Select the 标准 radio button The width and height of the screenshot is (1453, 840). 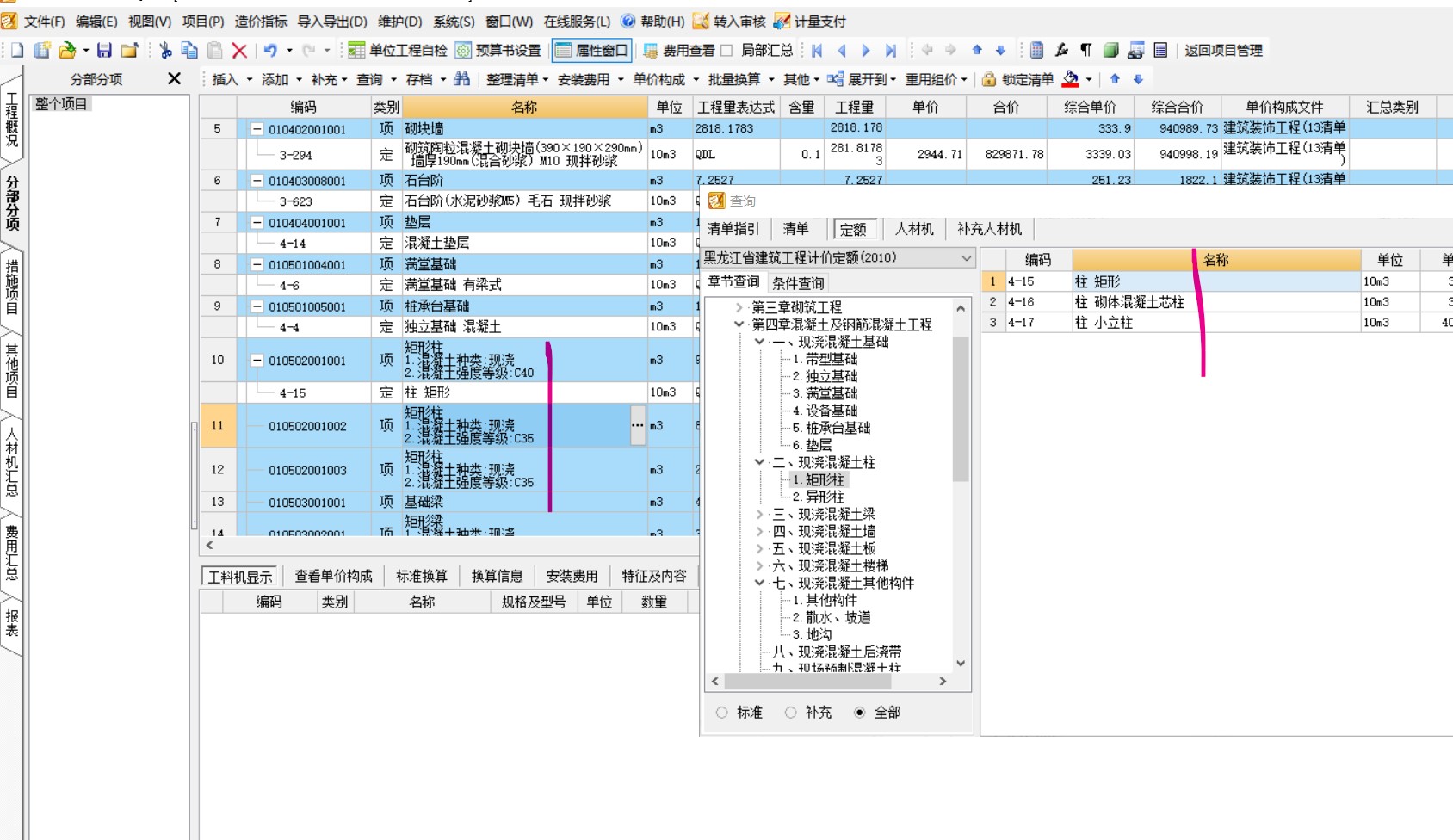722,713
